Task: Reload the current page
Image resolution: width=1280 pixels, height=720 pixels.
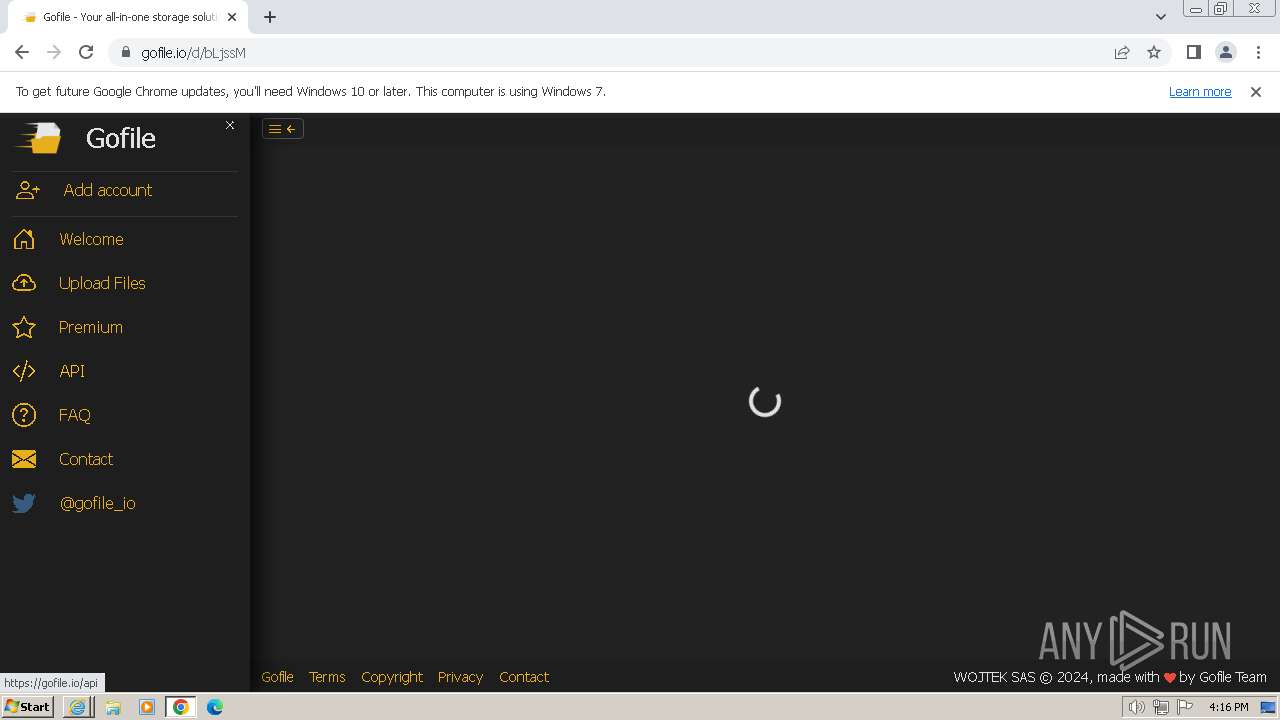Action: (86, 52)
